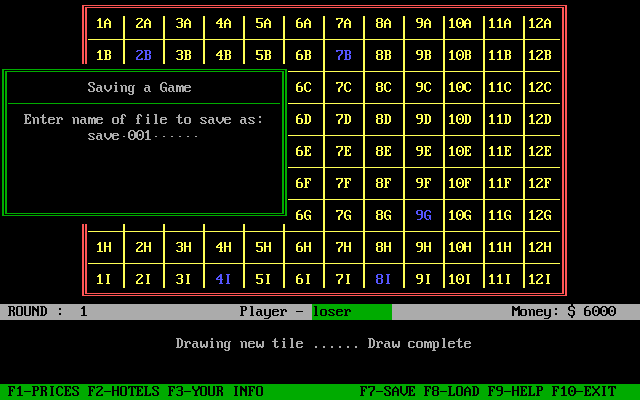Select board tile 6G

(304, 216)
